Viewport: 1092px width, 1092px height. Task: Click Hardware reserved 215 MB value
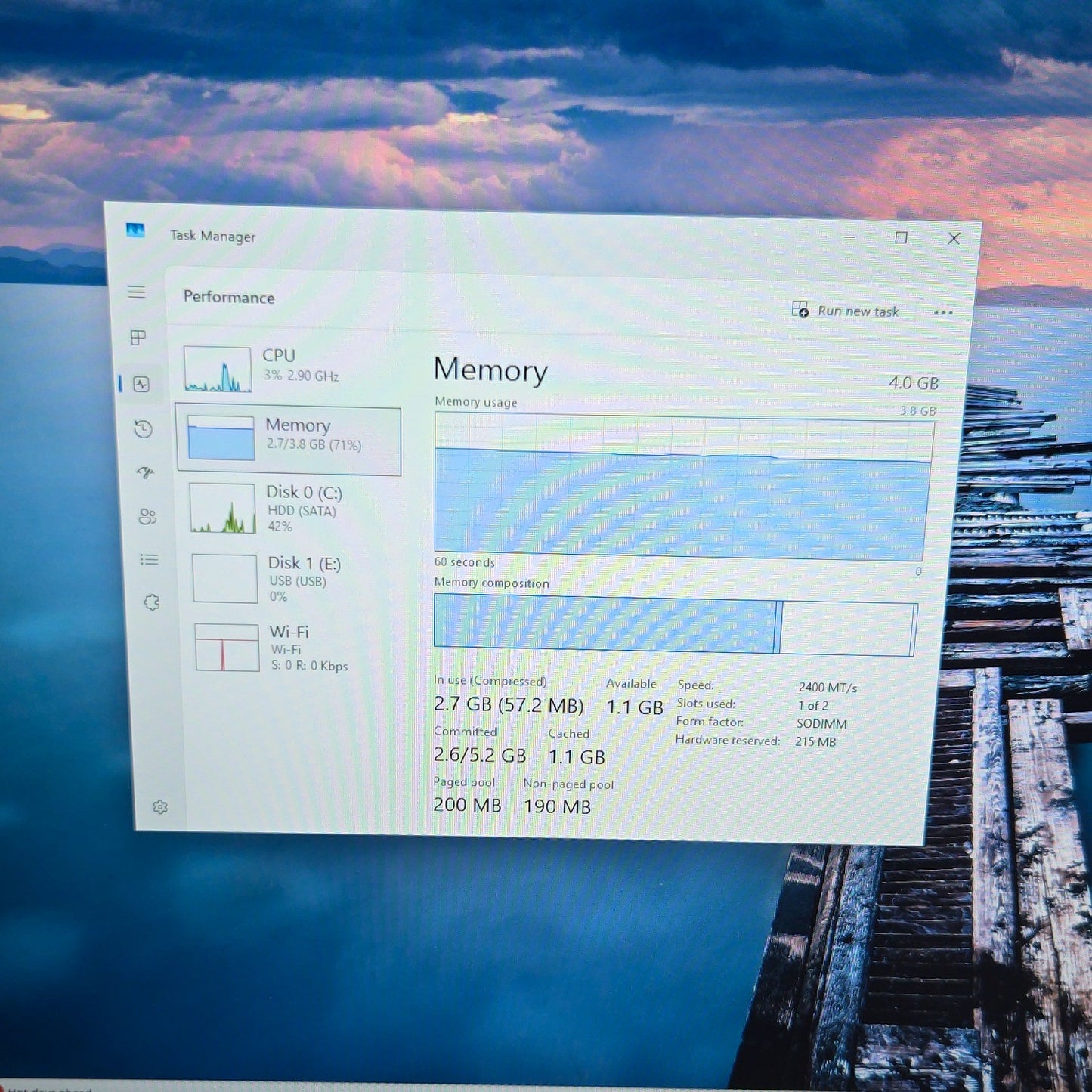point(815,742)
